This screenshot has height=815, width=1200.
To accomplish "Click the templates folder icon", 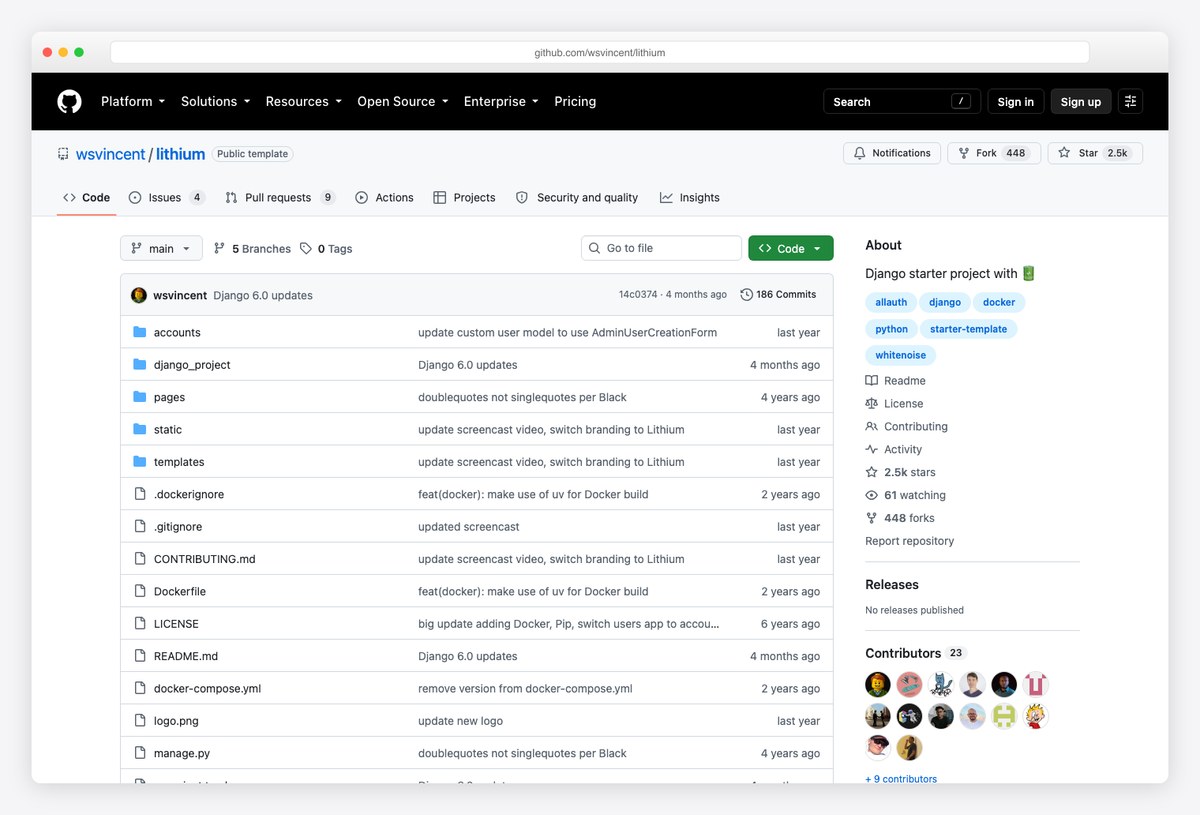I will pos(140,462).
